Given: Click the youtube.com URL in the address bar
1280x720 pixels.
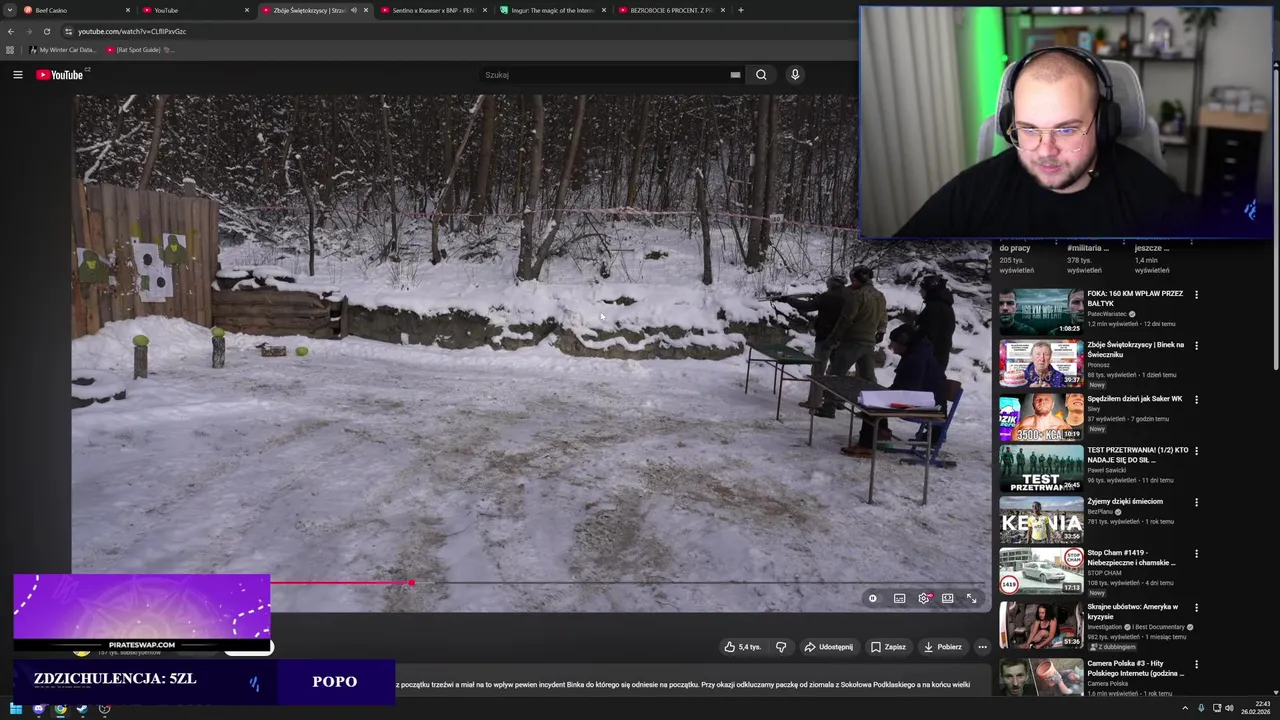Looking at the screenshot, I should click(132, 31).
